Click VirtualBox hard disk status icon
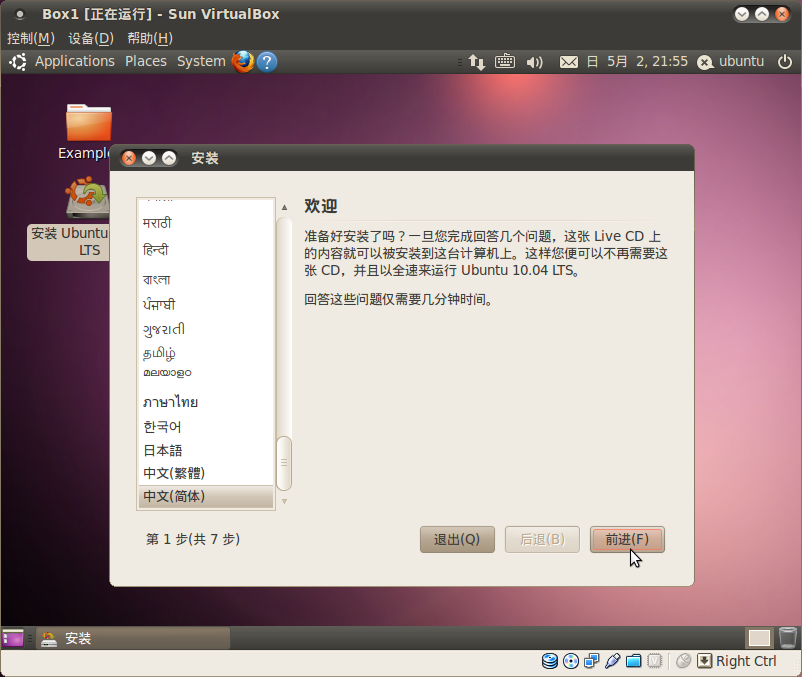Viewport: 802px width, 677px height. tap(550, 661)
